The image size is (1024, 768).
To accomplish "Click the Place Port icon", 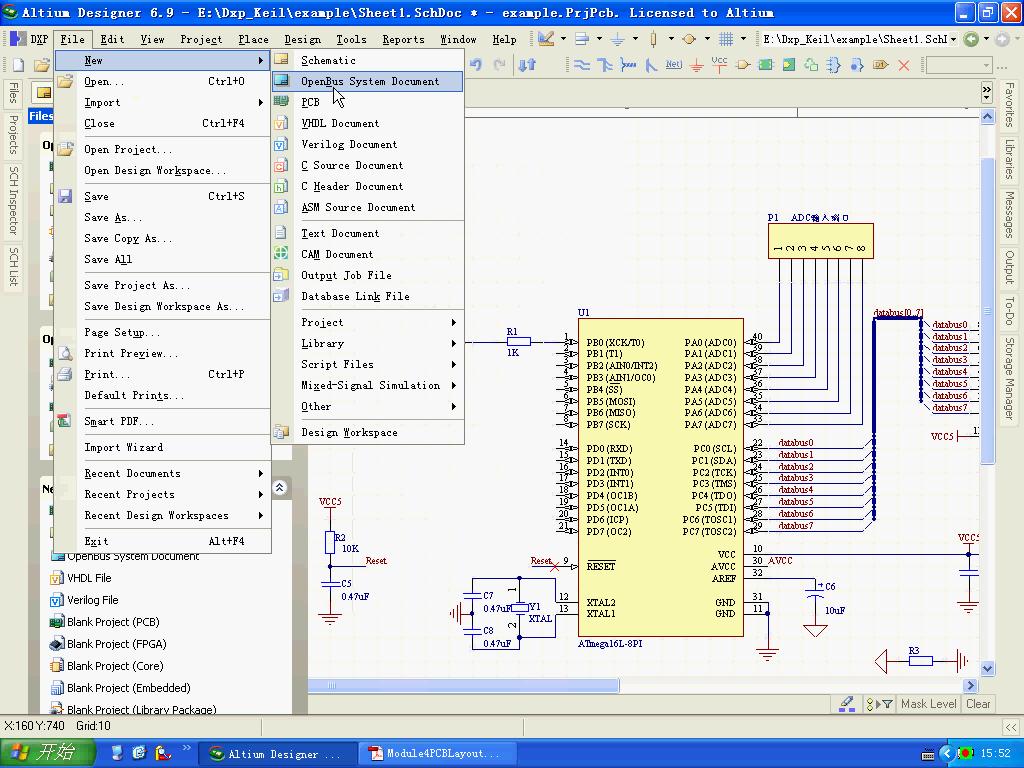I will pyautogui.click(x=881, y=65).
